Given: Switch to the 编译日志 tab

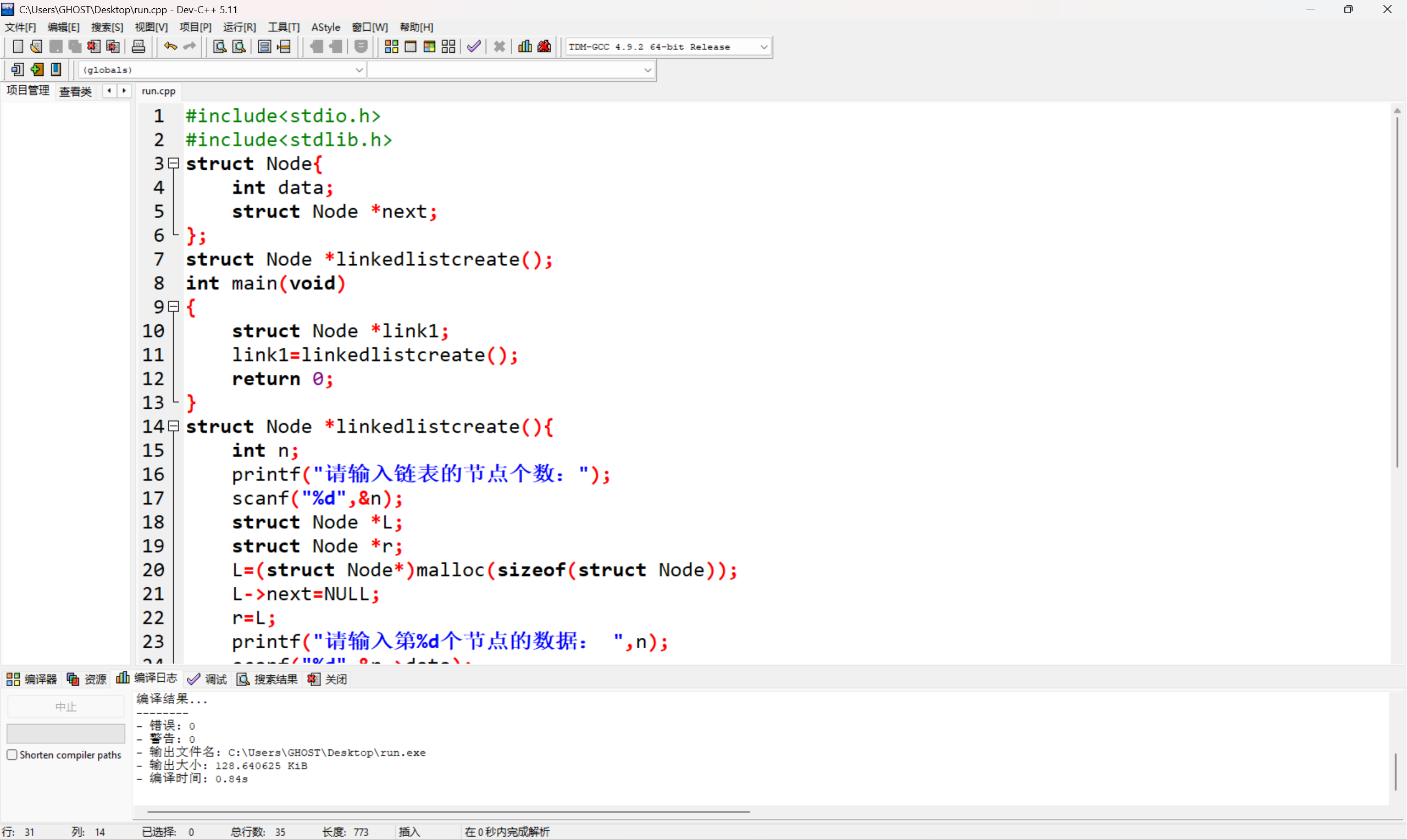Looking at the screenshot, I should [x=147, y=678].
